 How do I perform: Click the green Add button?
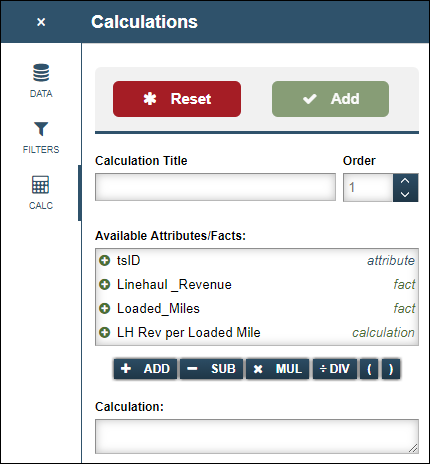[330, 99]
